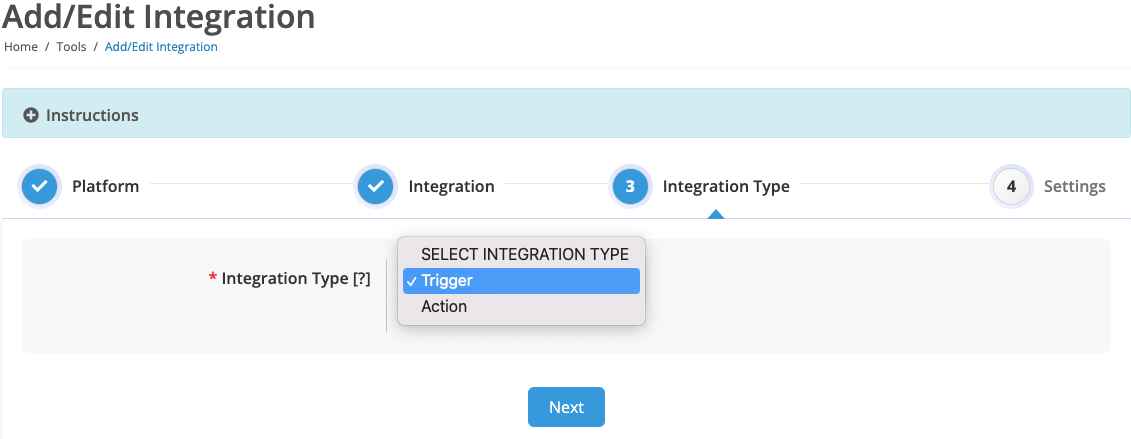Select the SELECT INTEGRATION TYPE placeholder option

tap(522, 254)
